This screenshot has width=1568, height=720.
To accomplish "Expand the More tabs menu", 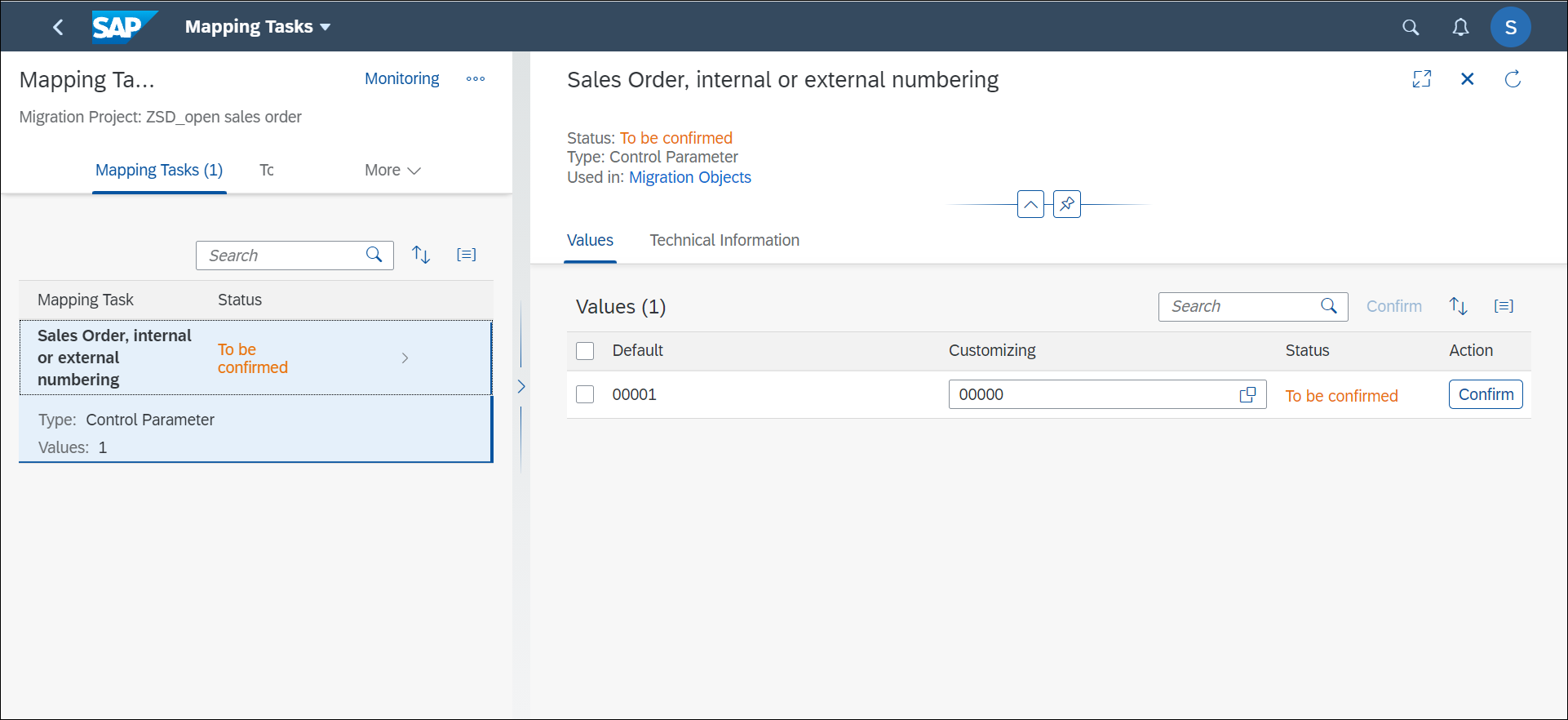I will (392, 171).
